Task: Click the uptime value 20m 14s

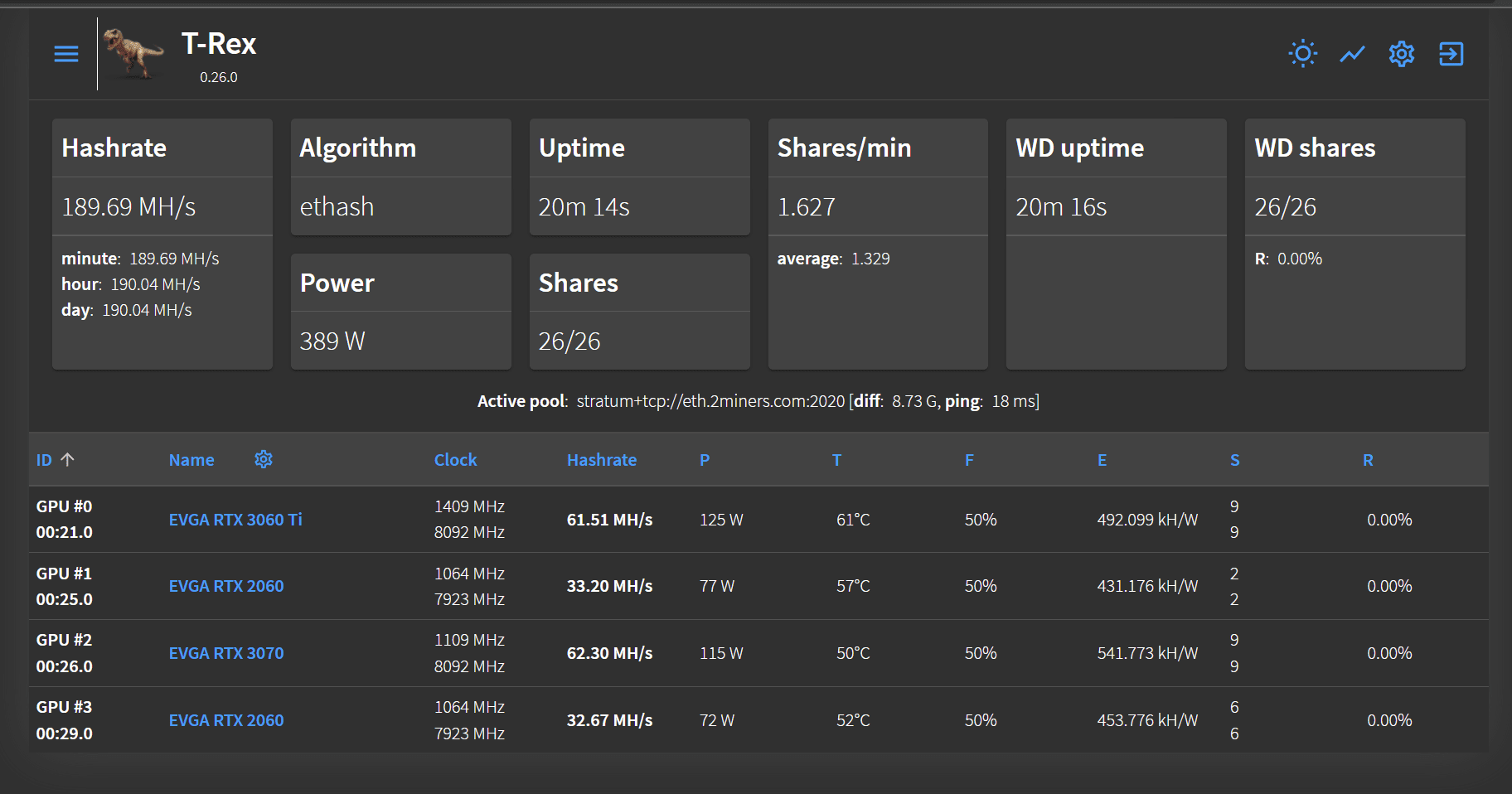Action: point(584,206)
